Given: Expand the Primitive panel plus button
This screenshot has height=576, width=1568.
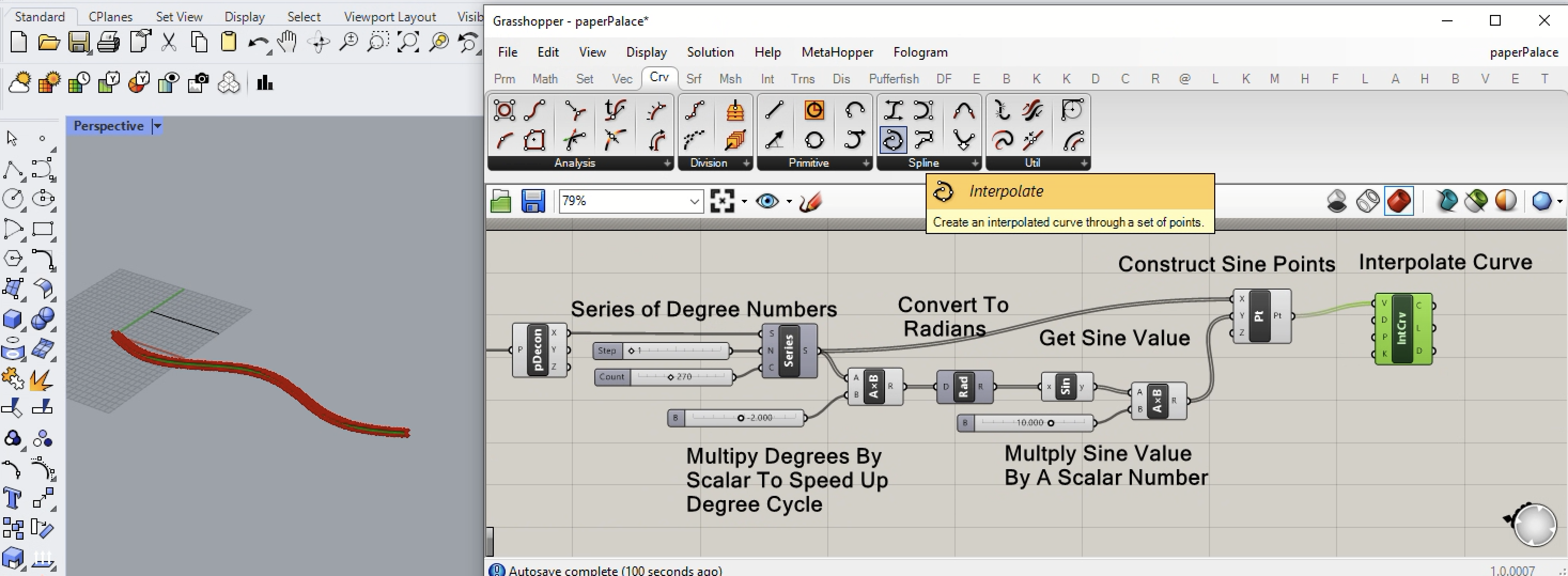Looking at the screenshot, I should click(866, 163).
